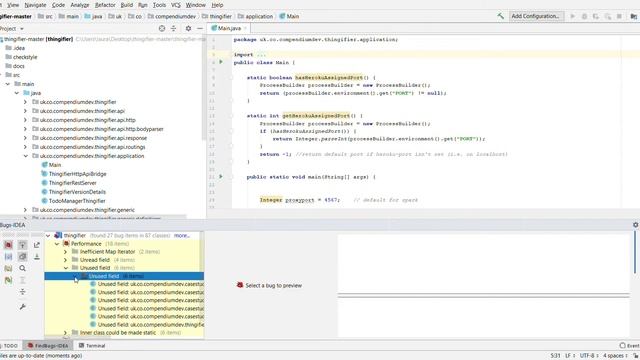This screenshot has width=640, height=360.
Task: Click the collapse-all icon in FindBugs toolbar
Action: [22, 291]
